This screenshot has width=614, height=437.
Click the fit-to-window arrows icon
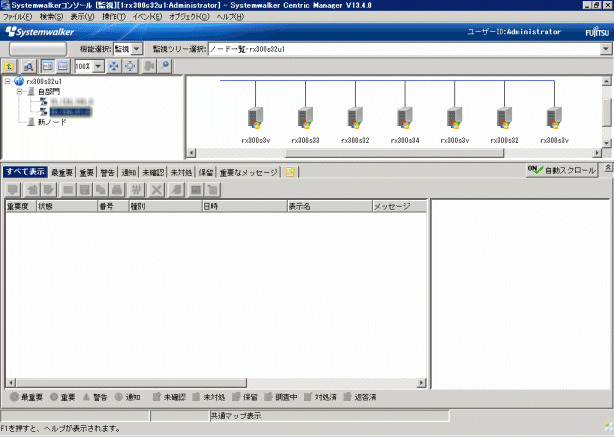coord(114,66)
